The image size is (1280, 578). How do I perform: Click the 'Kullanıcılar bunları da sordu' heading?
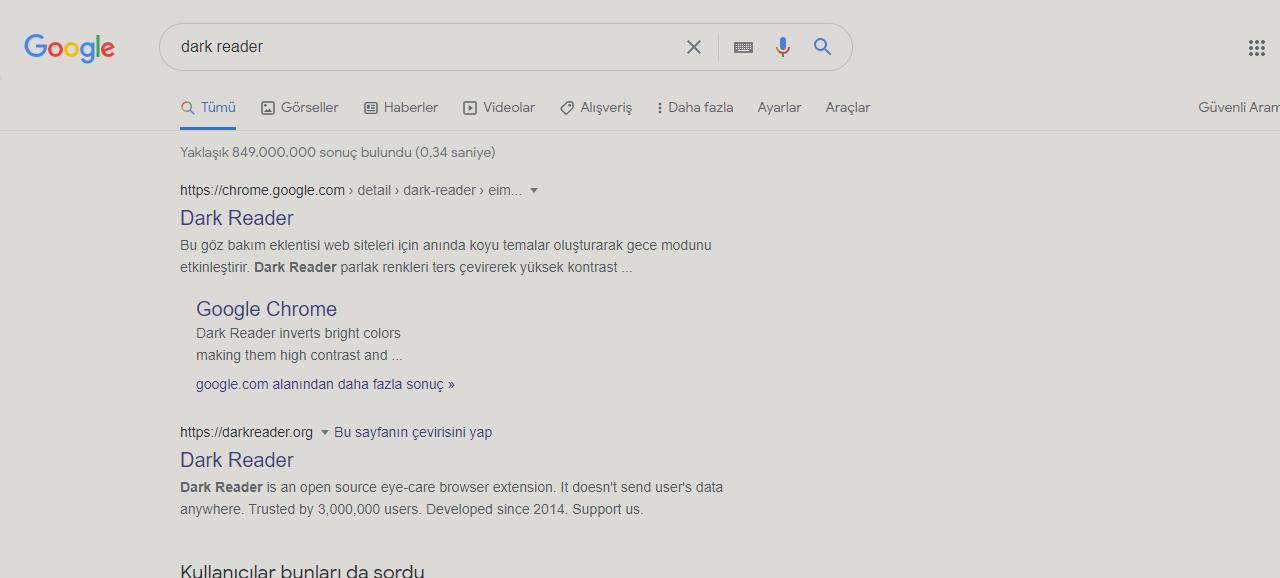pos(302,570)
